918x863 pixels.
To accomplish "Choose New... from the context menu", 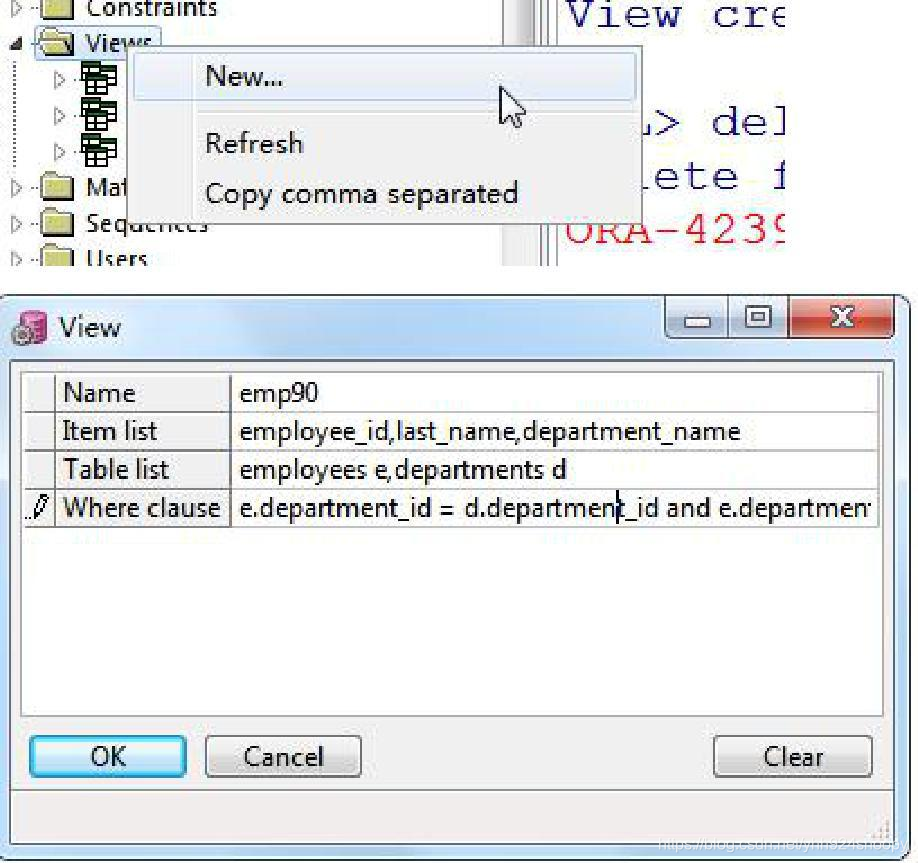I will [384, 76].
